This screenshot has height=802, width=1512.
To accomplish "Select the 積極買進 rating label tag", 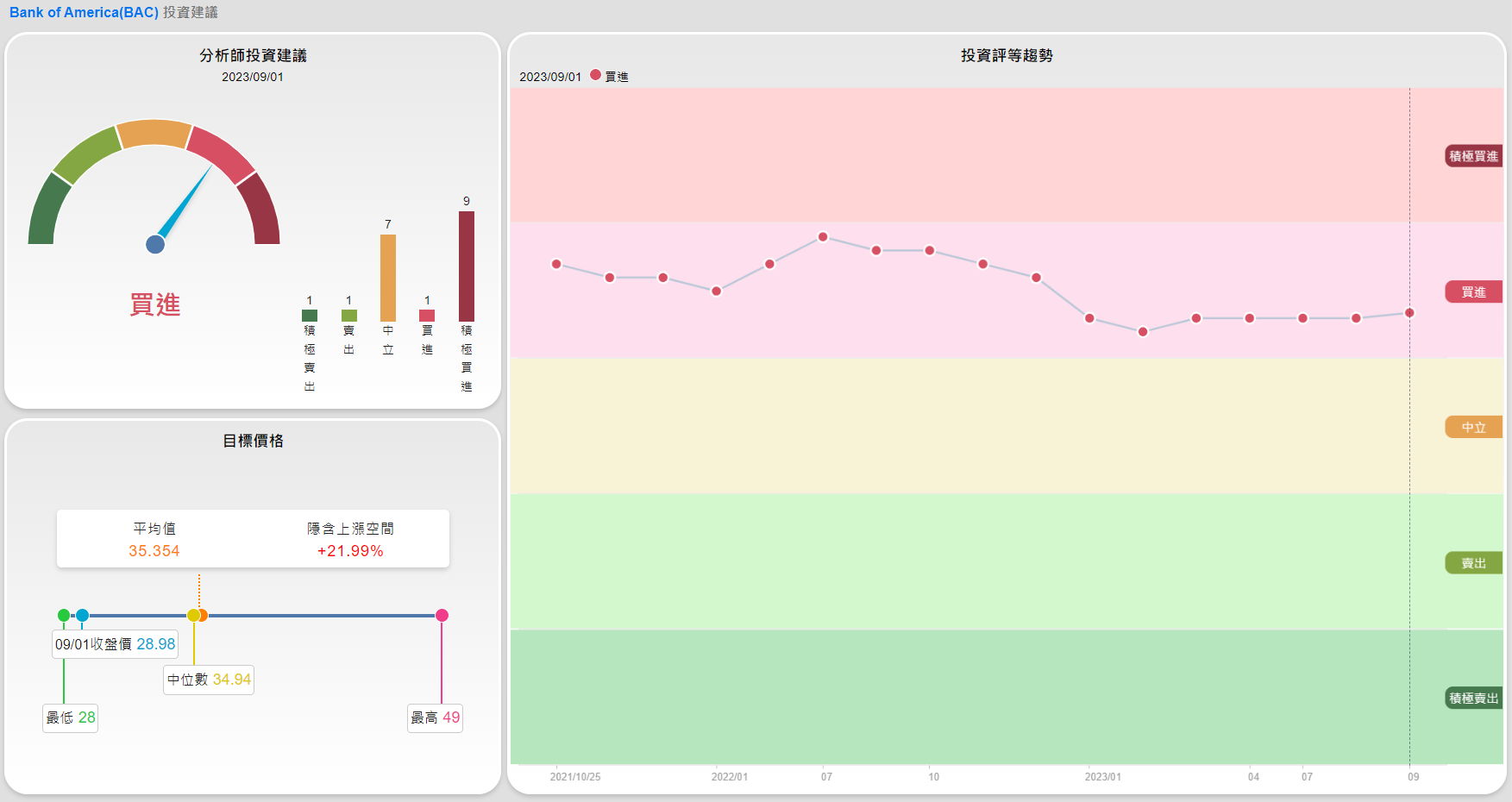I will pos(1473,156).
